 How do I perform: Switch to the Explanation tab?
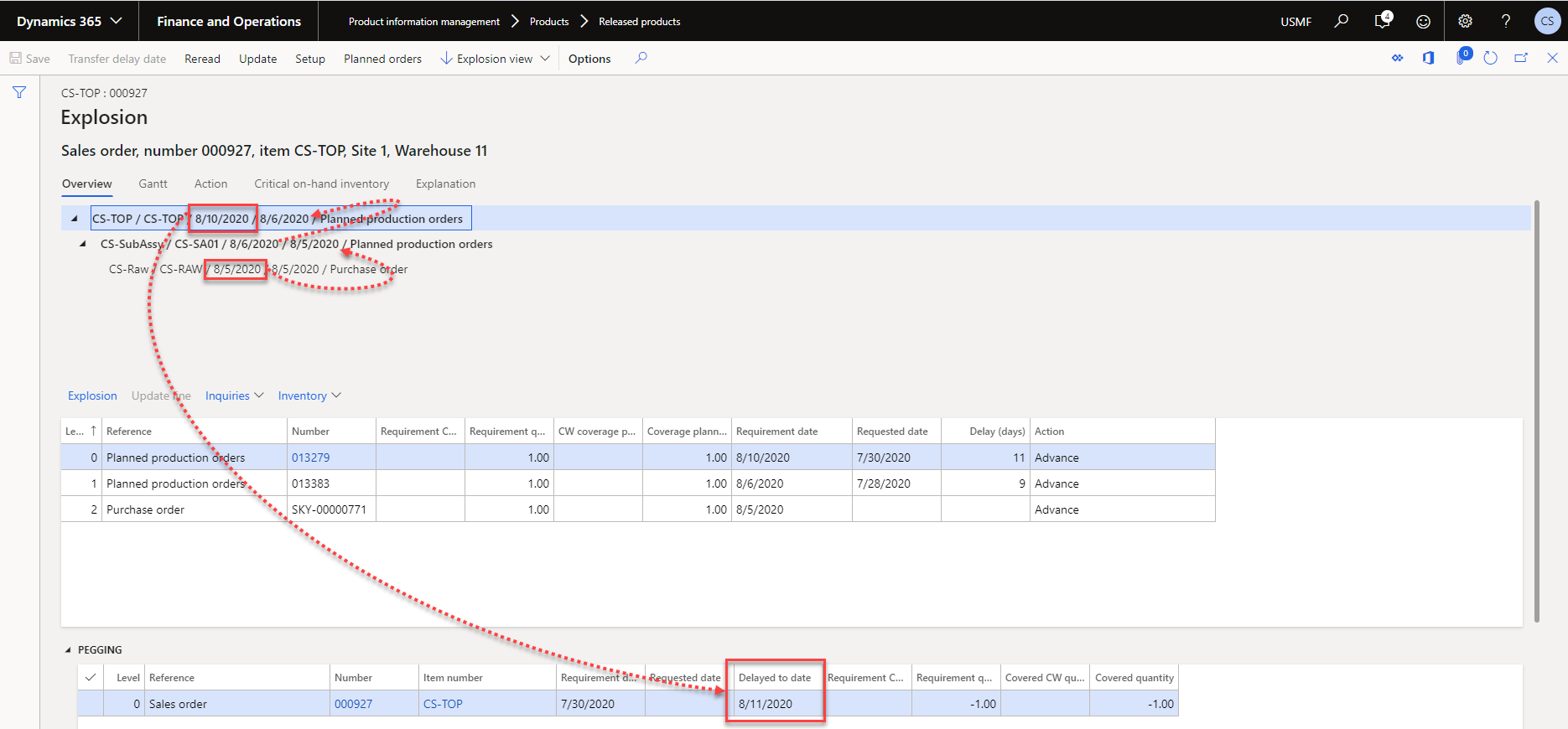(x=445, y=184)
